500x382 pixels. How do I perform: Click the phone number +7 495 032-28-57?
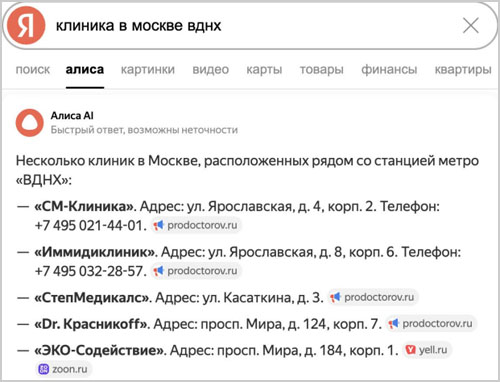[90, 271]
